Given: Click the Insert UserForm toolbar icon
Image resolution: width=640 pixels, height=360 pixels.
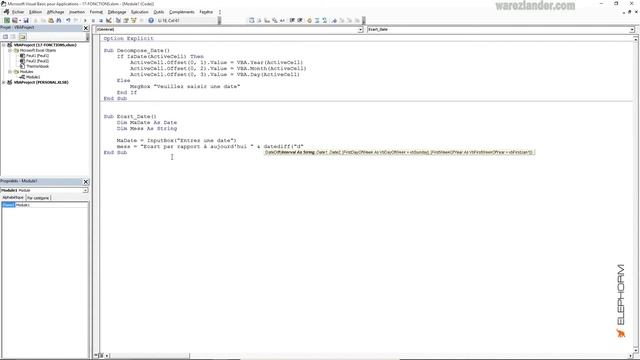Looking at the screenshot, I should click(x=14, y=20).
